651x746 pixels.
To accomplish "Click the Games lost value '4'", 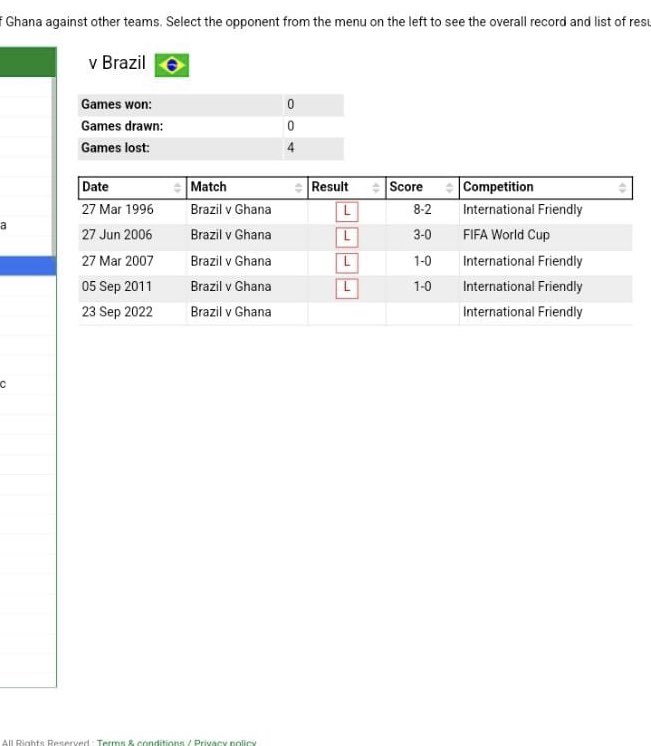I will point(290,148).
